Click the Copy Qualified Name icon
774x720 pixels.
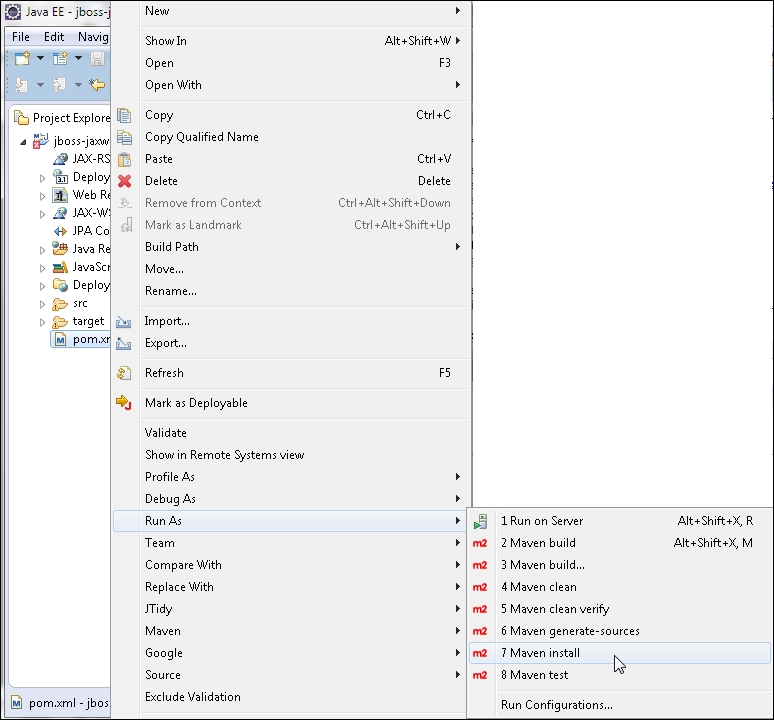pyautogui.click(x=124, y=137)
